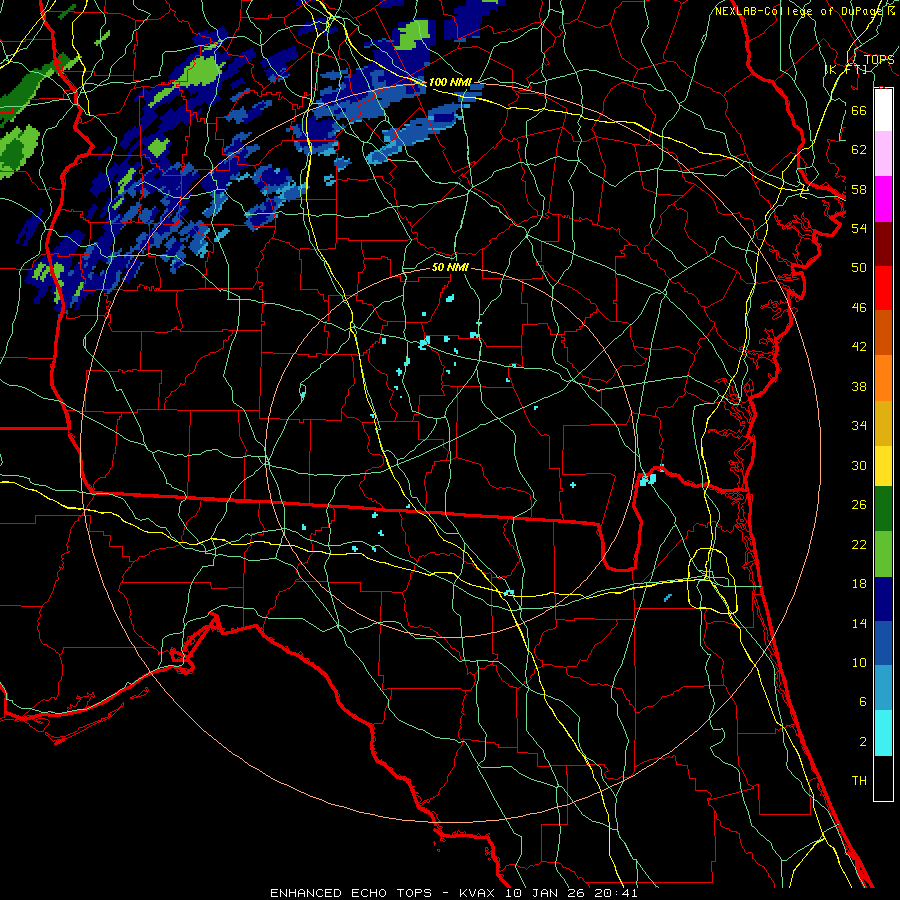900x900 pixels.
Task: Click the legend value '46'
Action: (859, 307)
